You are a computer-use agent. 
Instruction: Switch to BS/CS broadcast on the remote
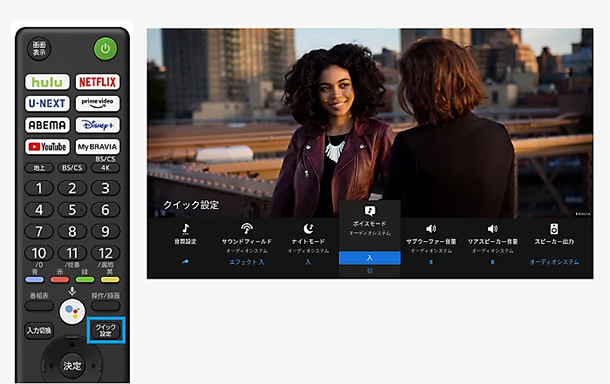pos(72,168)
